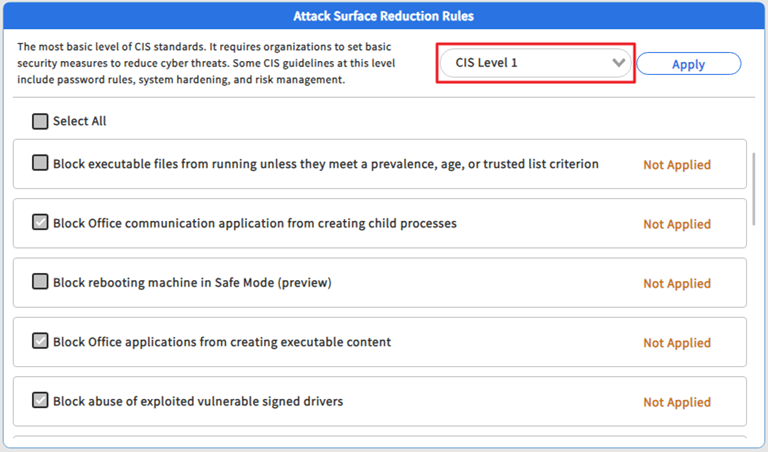The image size is (768, 452).
Task: Enable the prevalence, age, or trusted list rule checkbox
Action: point(40,163)
